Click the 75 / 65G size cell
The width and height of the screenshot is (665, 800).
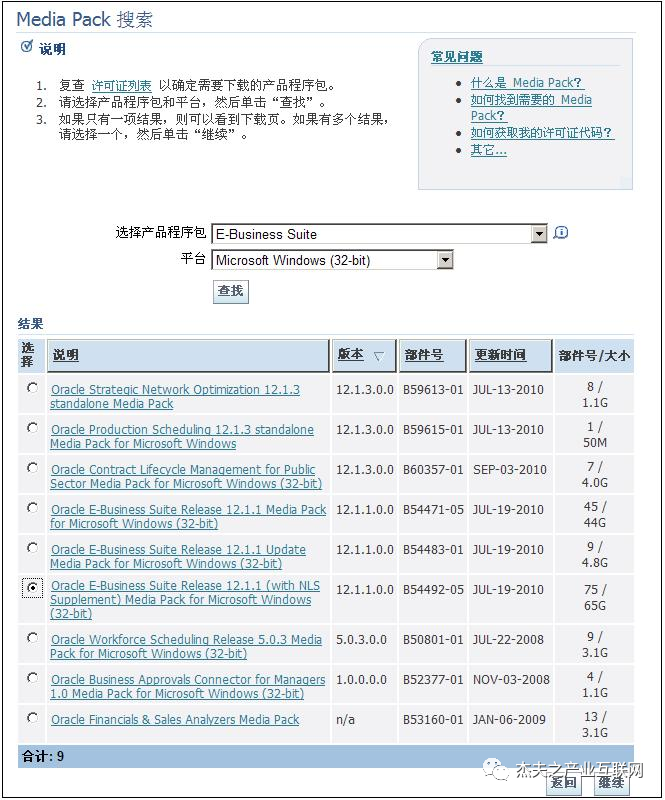coord(595,597)
